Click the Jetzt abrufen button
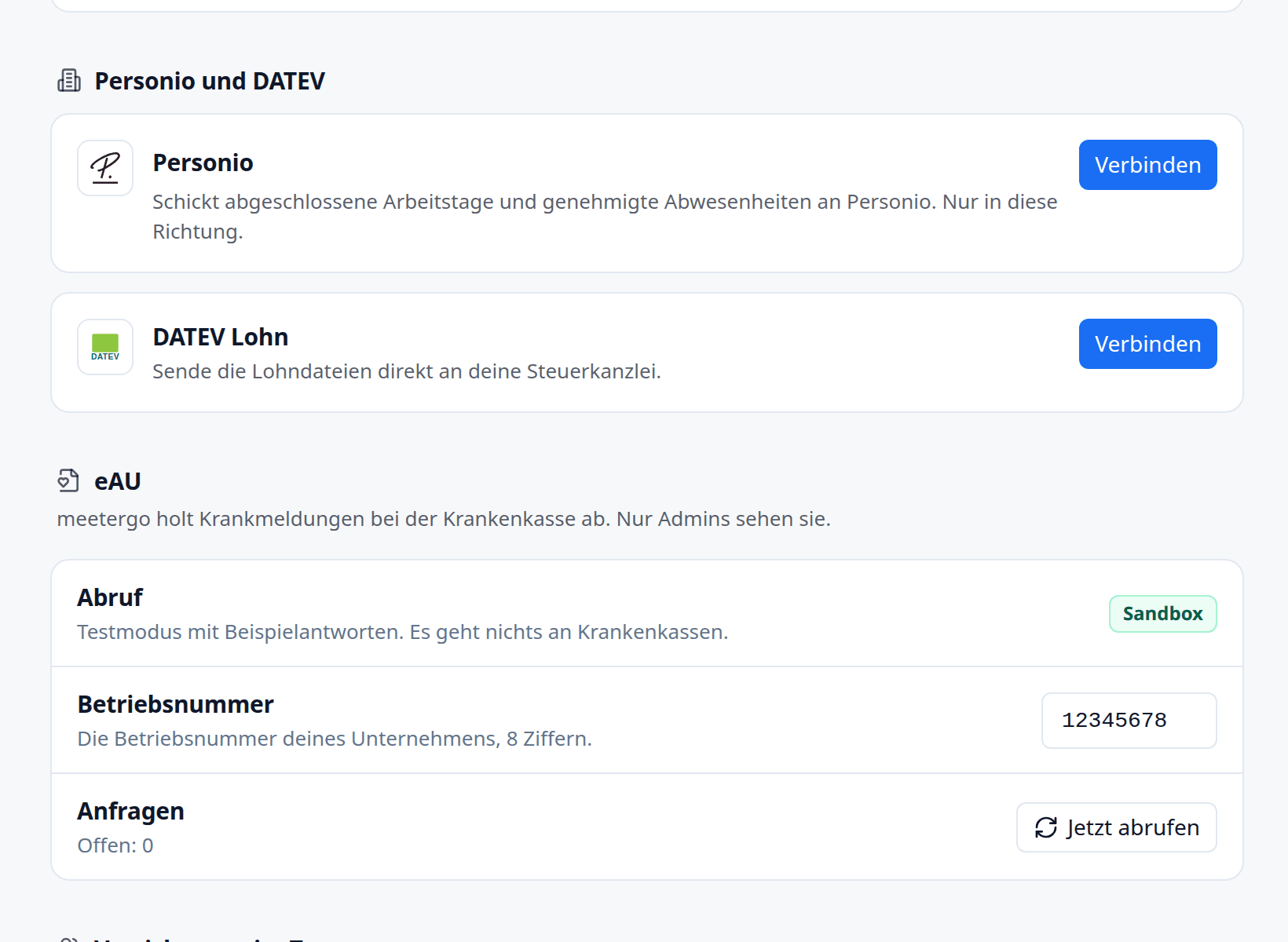 pos(1116,827)
